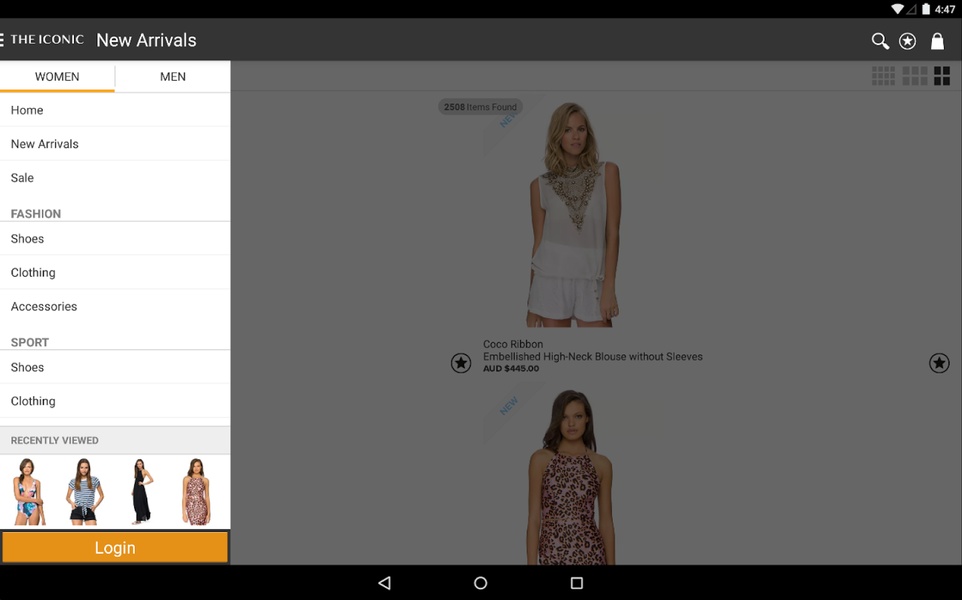Open Shoes under SPORT
This screenshot has height=600, width=962.
(x=115, y=367)
